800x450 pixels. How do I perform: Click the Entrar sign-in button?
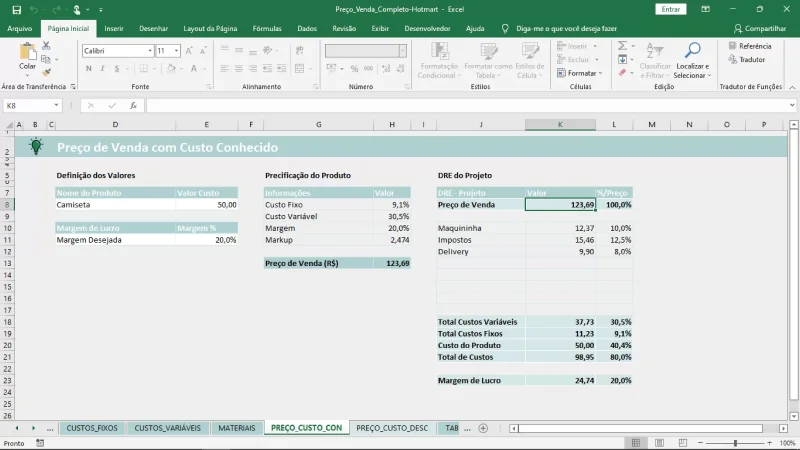[670, 9]
